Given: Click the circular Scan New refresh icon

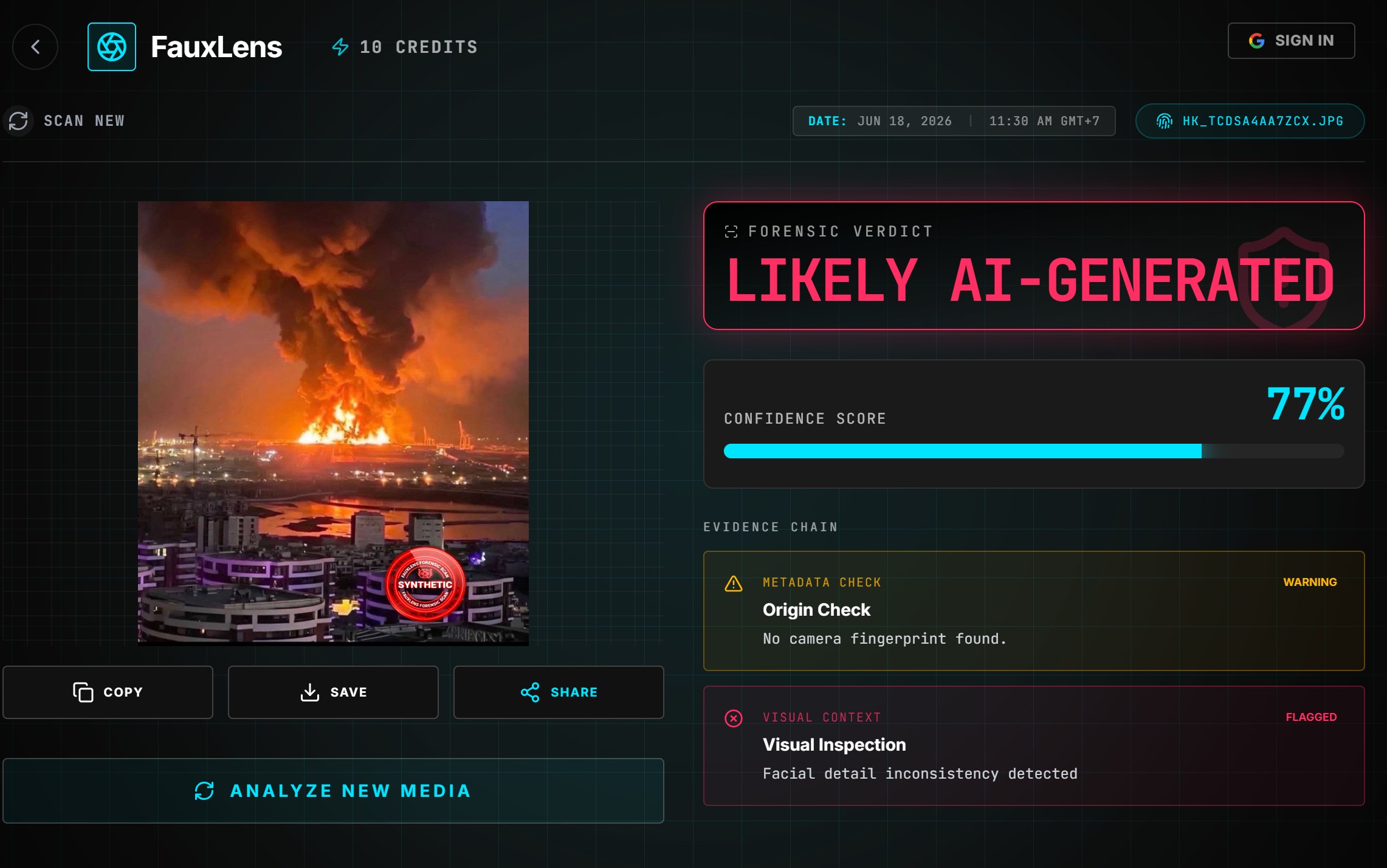Looking at the screenshot, I should click(18, 120).
